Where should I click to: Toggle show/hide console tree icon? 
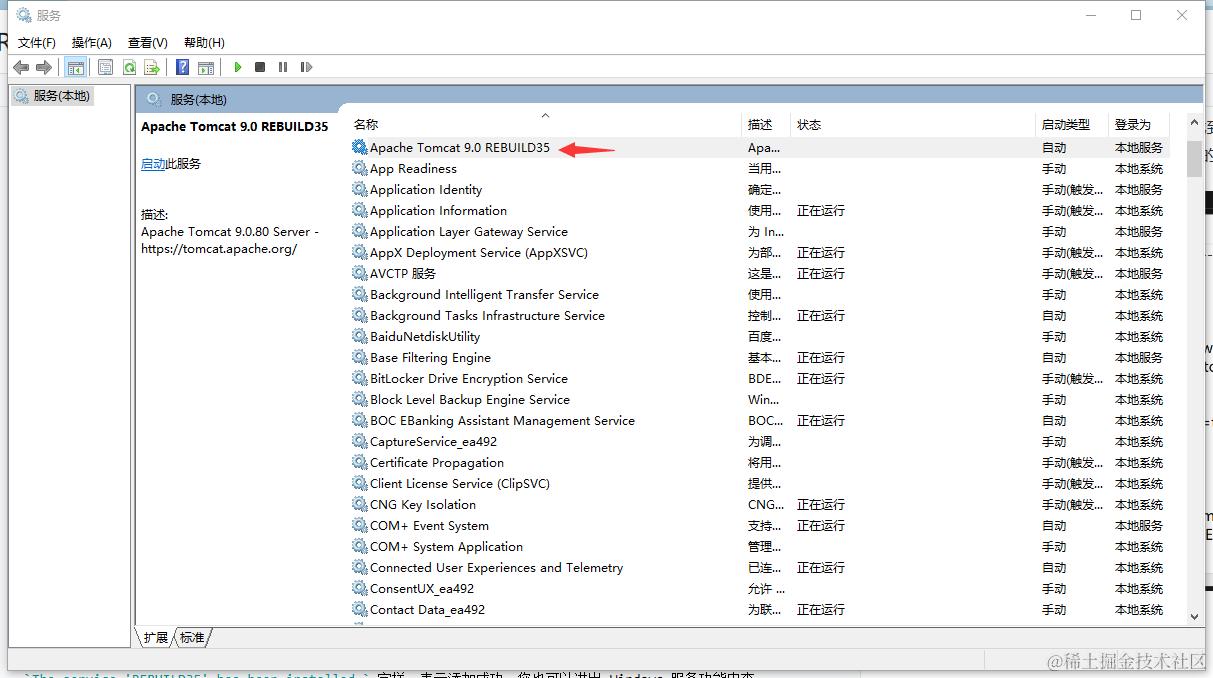pyautogui.click(x=75, y=67)
